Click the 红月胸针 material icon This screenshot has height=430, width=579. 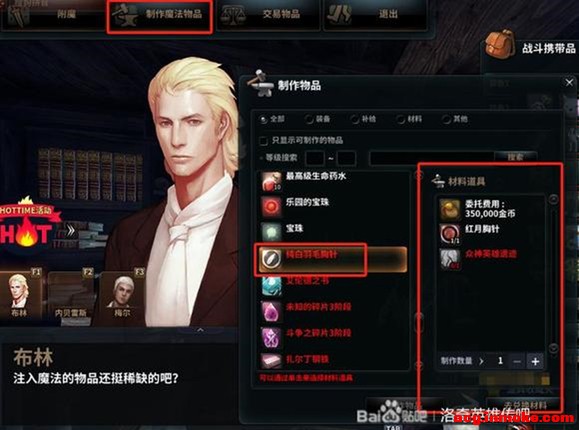pos(449,233)
